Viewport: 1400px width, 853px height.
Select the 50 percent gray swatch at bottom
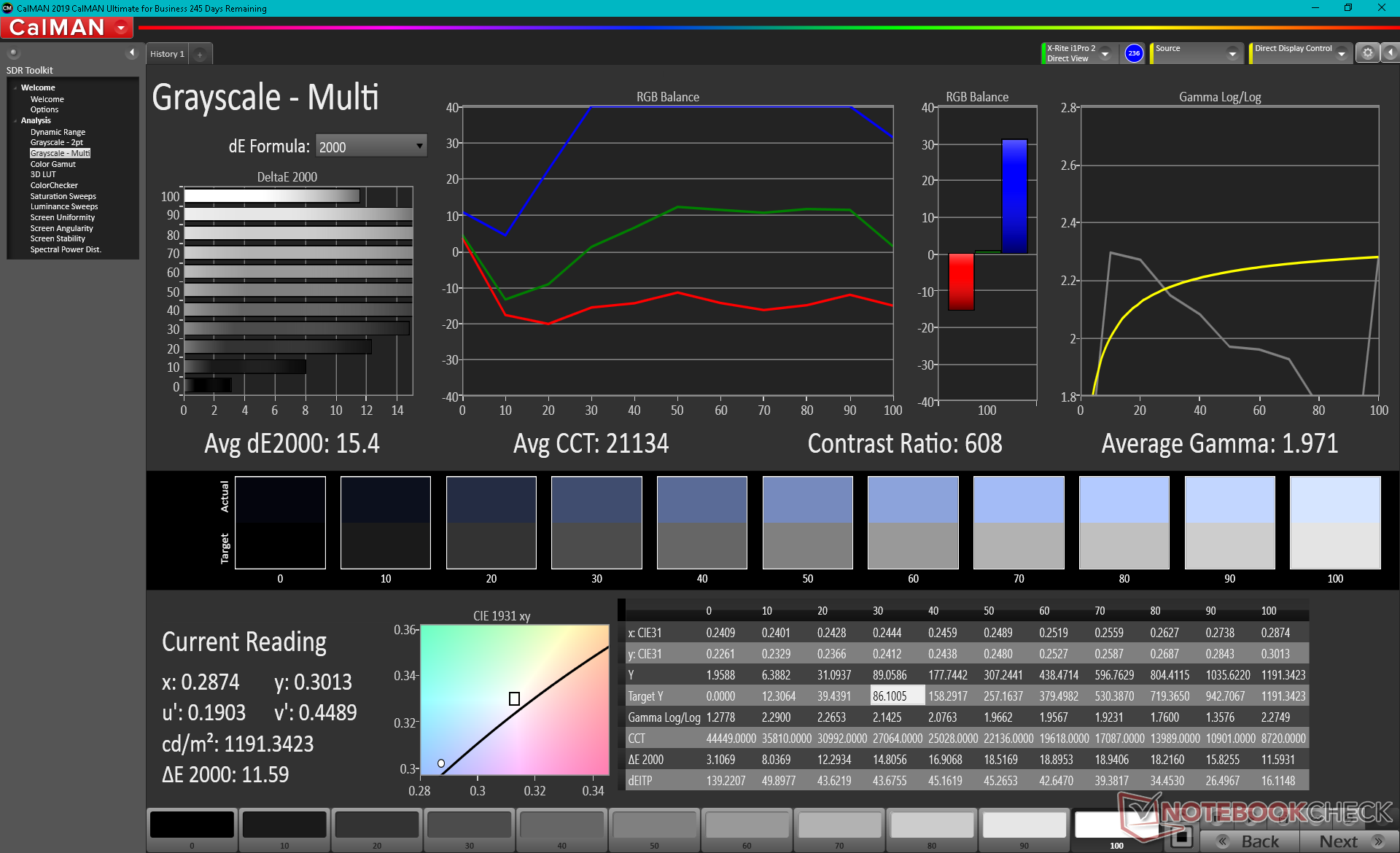coord(654,826)
